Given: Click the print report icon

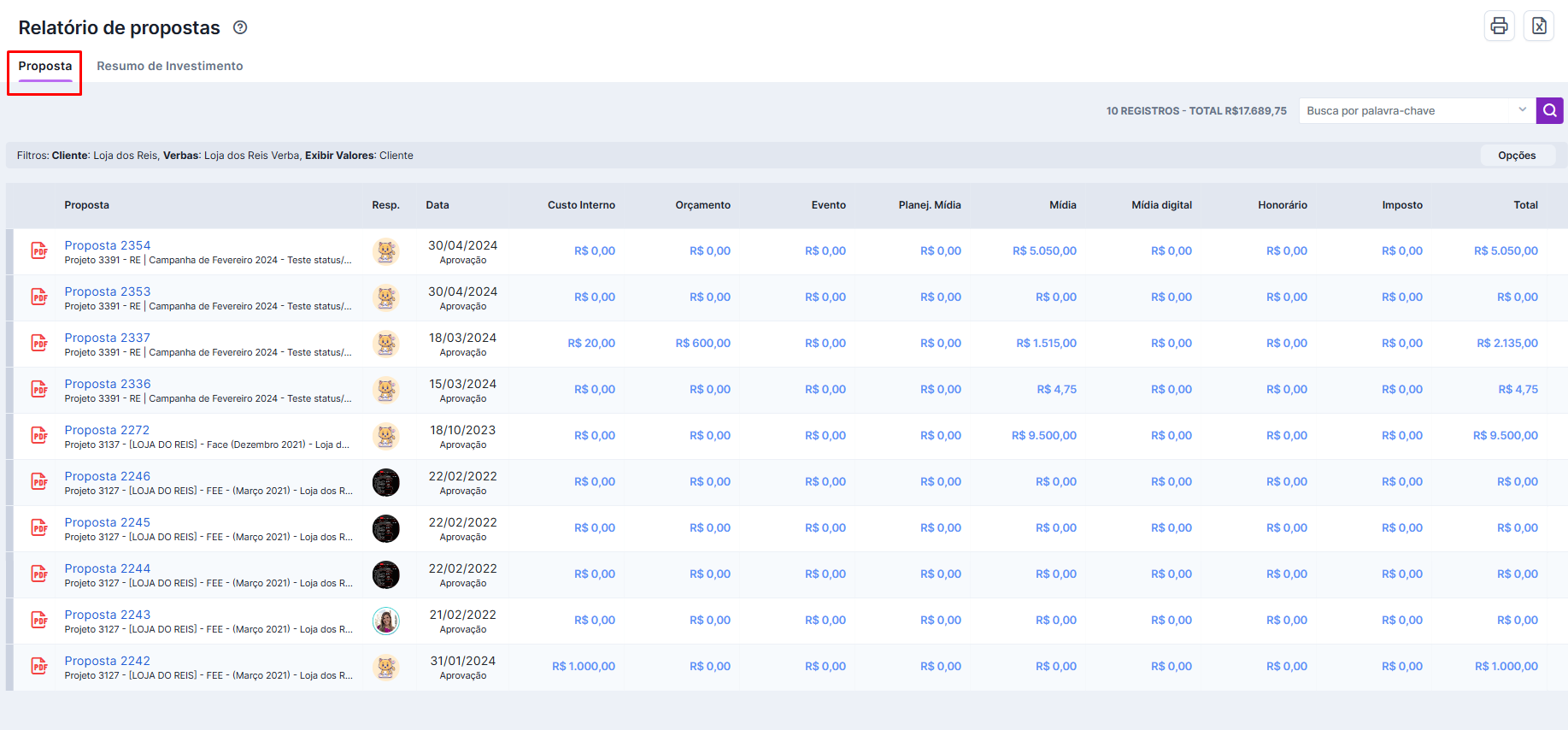Looking at the screenshot, I should [x=1499, y=26].
